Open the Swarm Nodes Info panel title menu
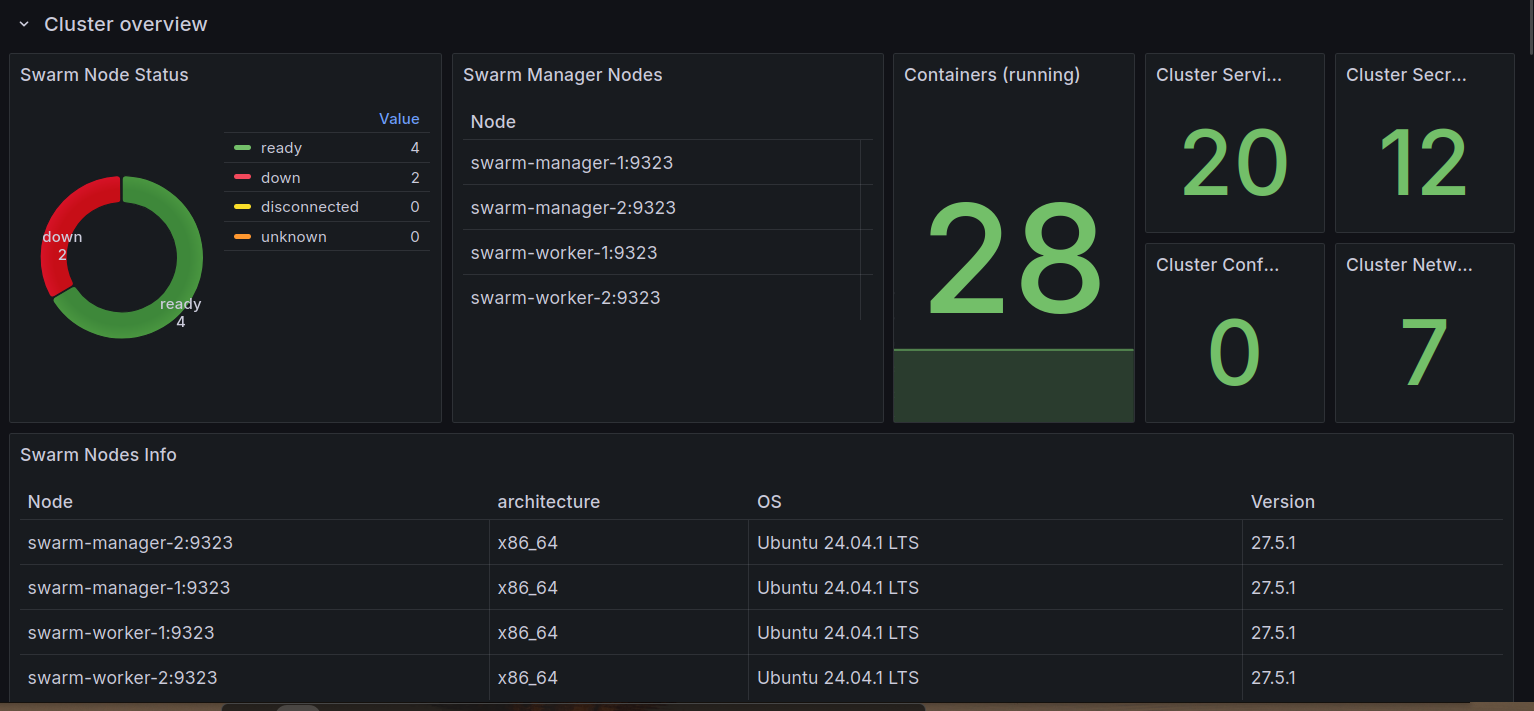 coord(98,455)
